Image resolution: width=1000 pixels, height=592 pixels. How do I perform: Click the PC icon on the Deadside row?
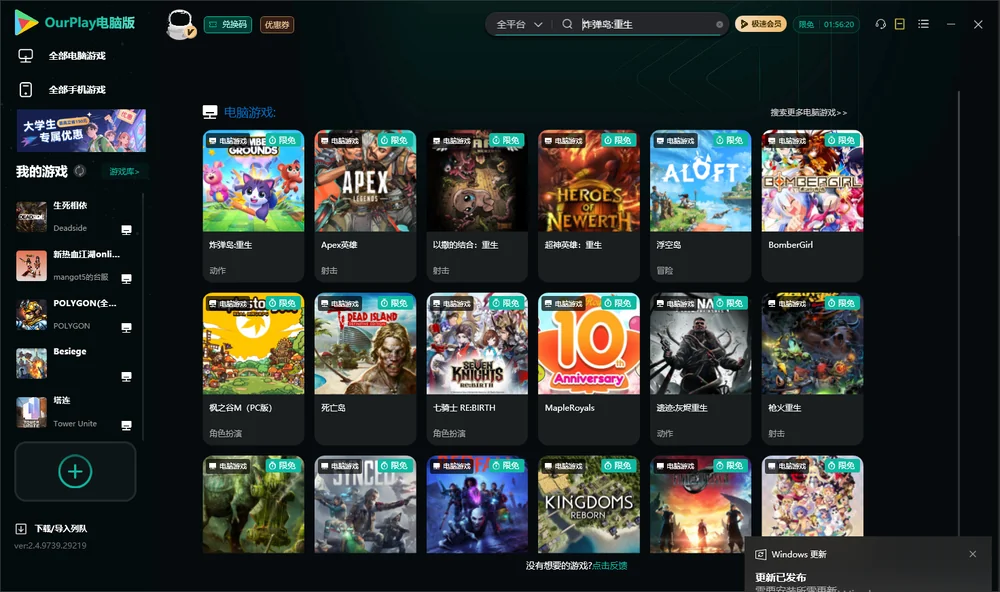coord(126,230)
